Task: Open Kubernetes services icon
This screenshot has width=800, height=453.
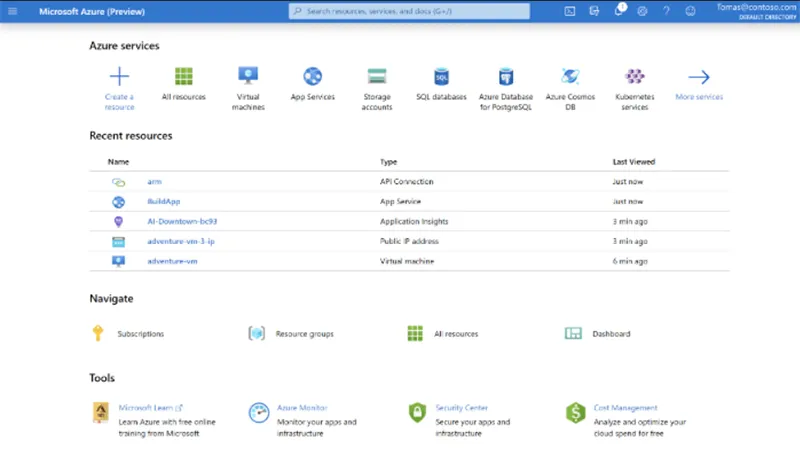Action: point(635,77)
